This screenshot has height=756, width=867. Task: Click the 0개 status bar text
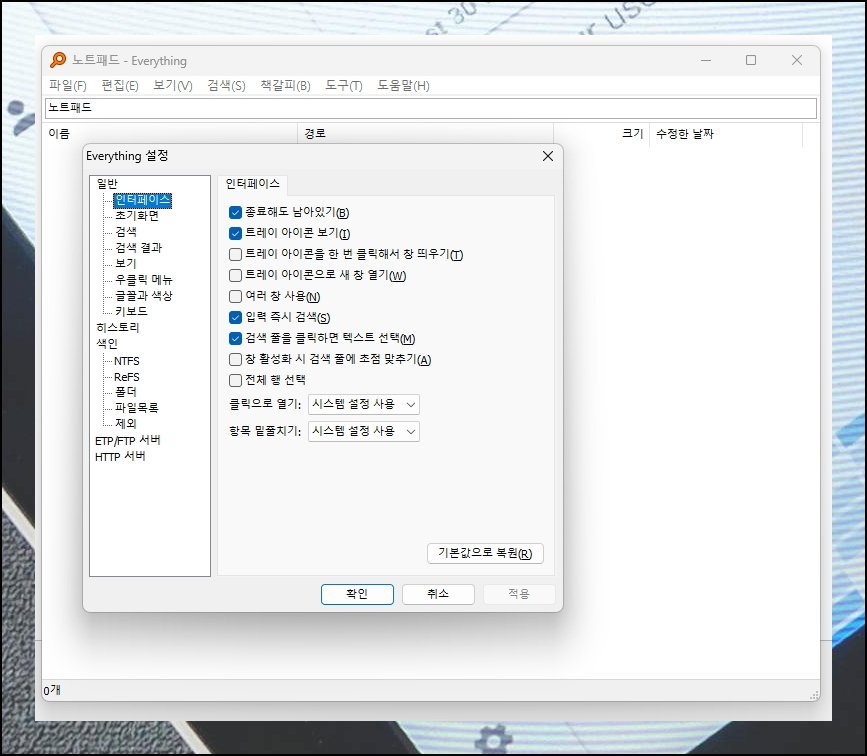click(x=52, y=690)
